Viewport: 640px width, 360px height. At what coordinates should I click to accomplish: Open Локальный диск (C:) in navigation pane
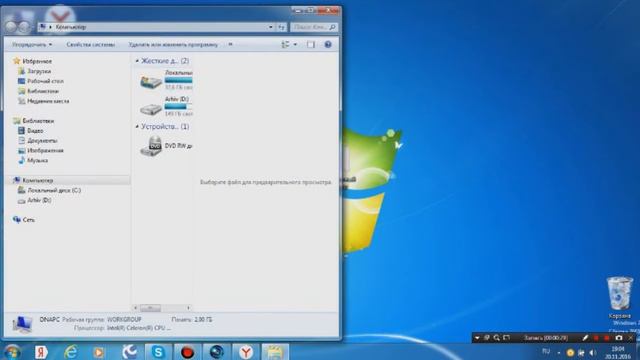(49, 190)
